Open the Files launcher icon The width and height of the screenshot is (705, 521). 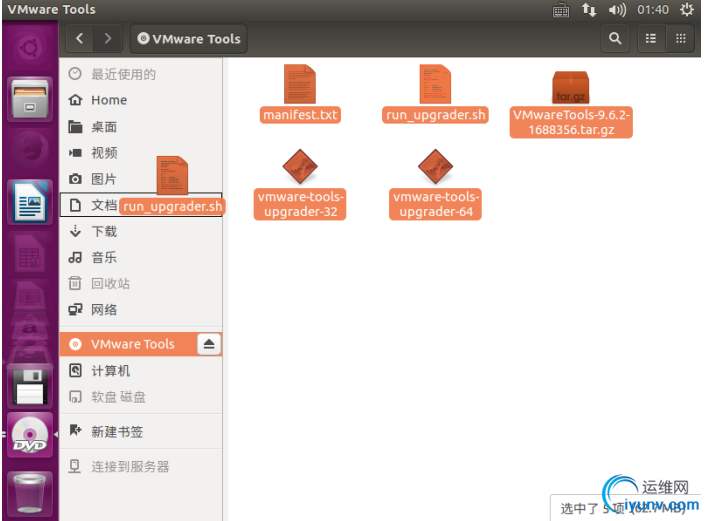point(30,99)
